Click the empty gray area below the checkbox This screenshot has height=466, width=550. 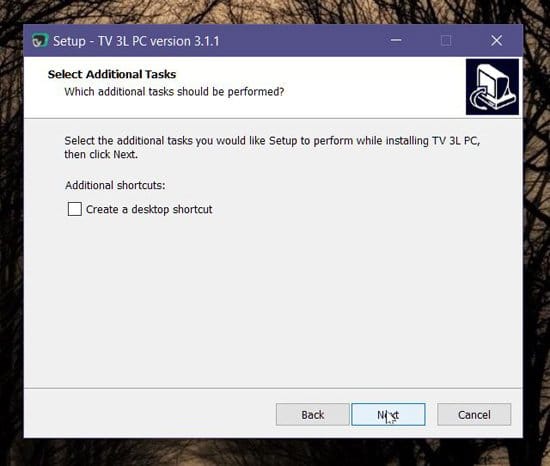[x=273, y=298]
